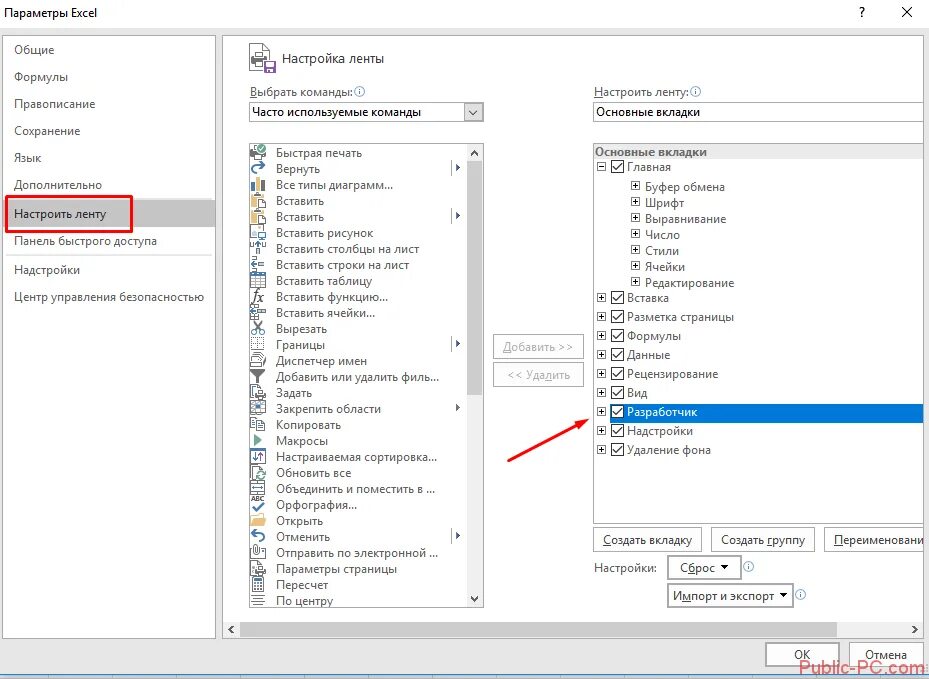Open the Панель быстрого доступа category
929x679 pixels.
pos(85,241)
